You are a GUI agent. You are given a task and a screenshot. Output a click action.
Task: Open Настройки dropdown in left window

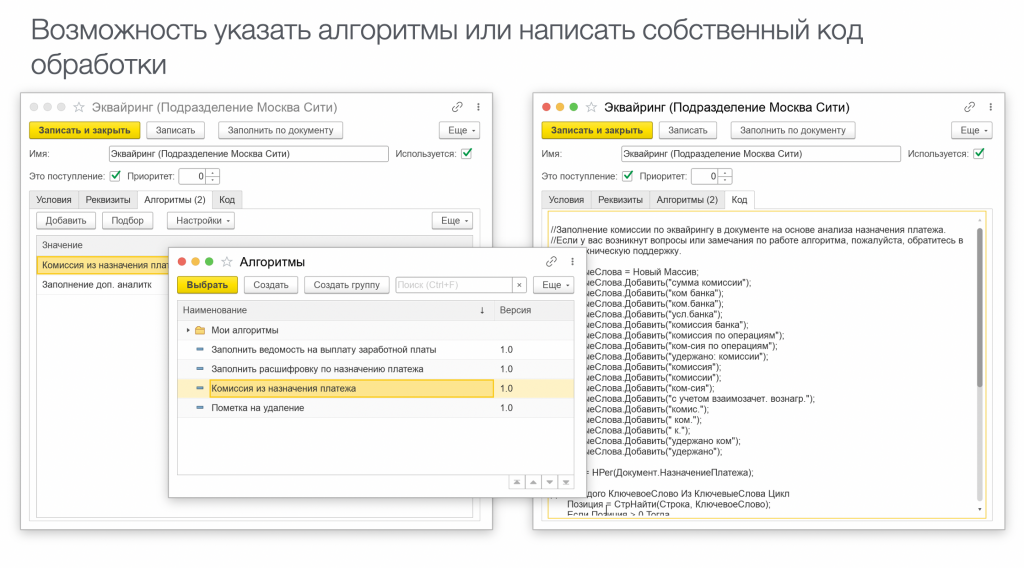pyautogui.click(x=201, y=221)
